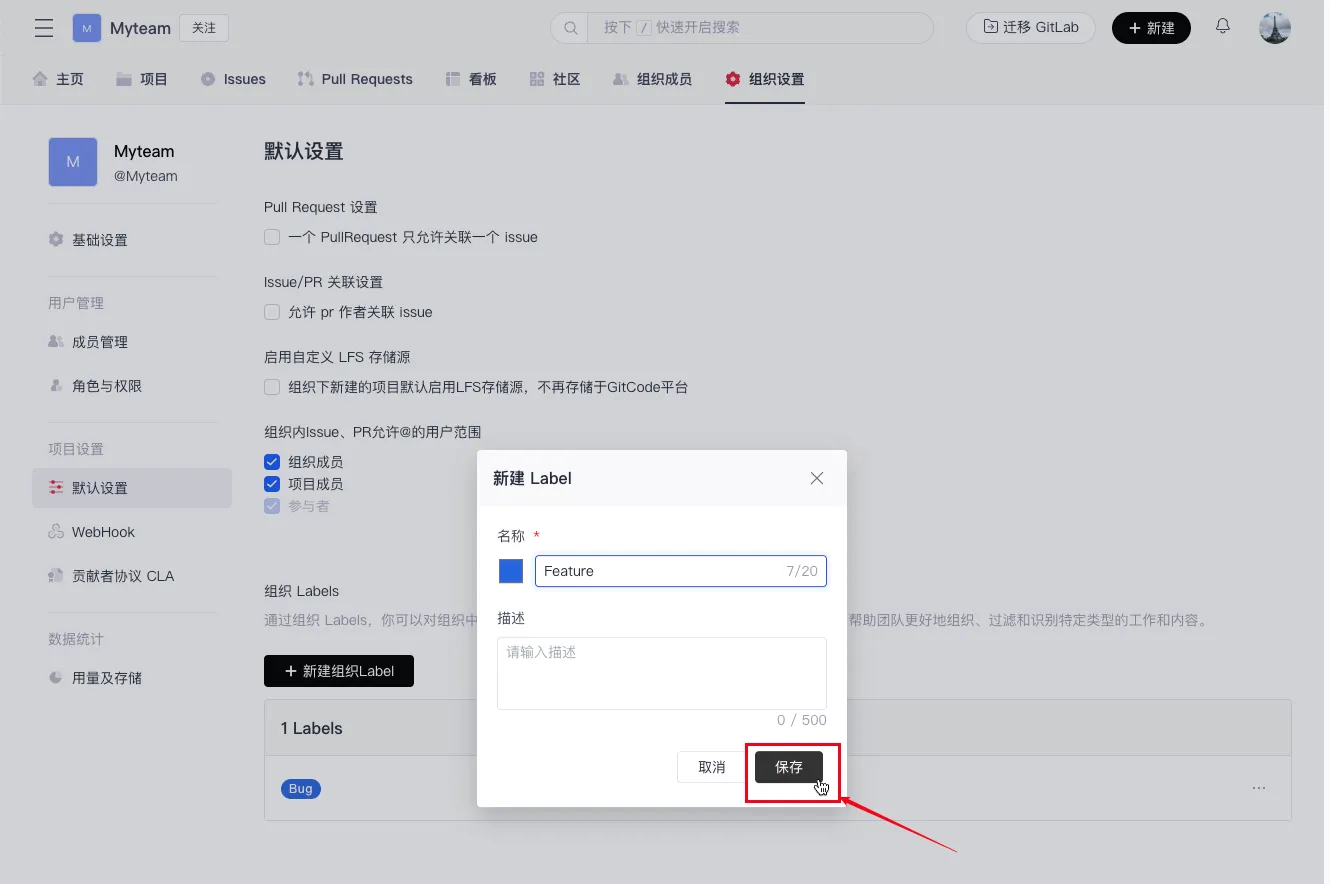This screenshot has width=1330, height=884.
Task: Click the Myteam organization logo in header
Action: coord(87,28)
